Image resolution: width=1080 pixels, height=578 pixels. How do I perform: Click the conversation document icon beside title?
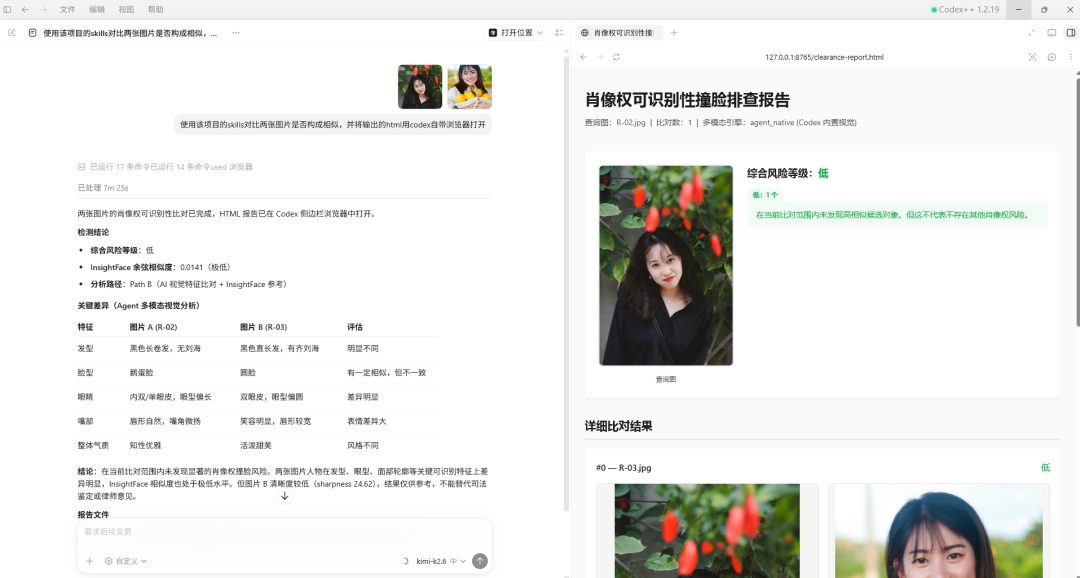coord(32,32)
